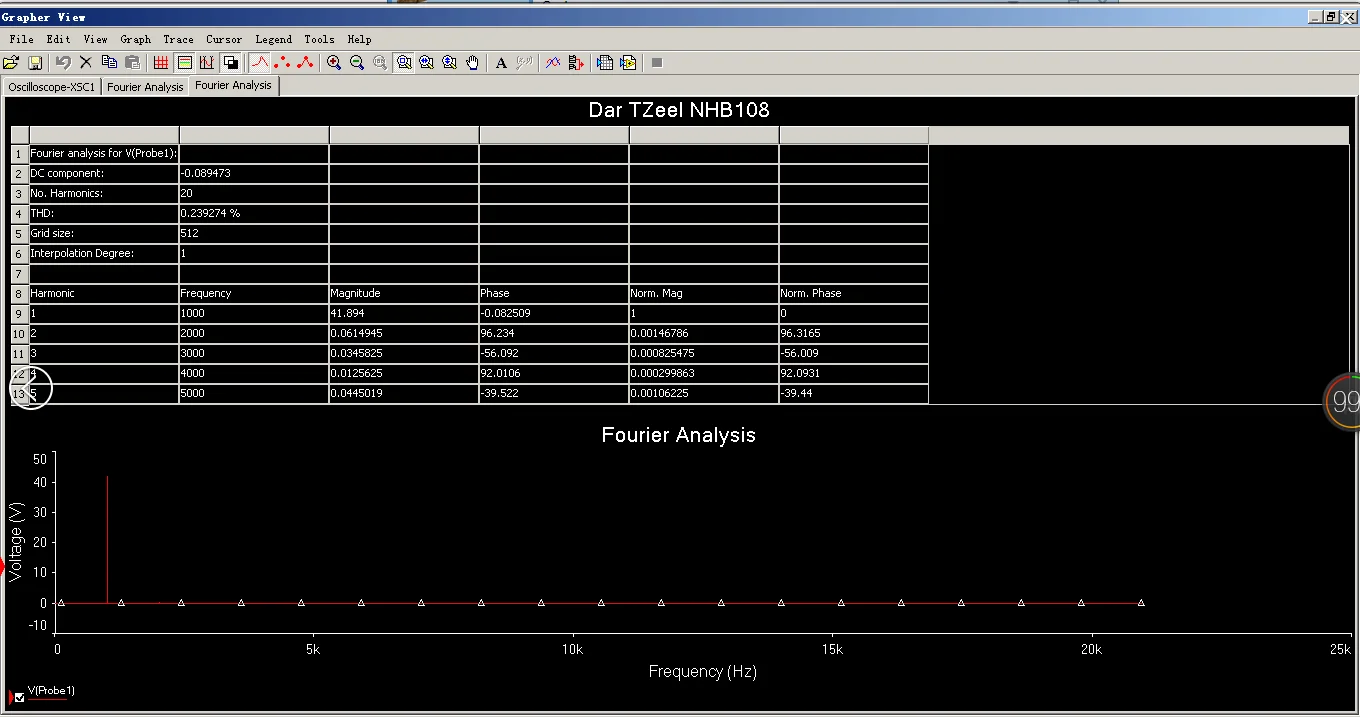Open the Graph menu
Viewport: 1360px width, 717px height.
click(x=135, y=39)
